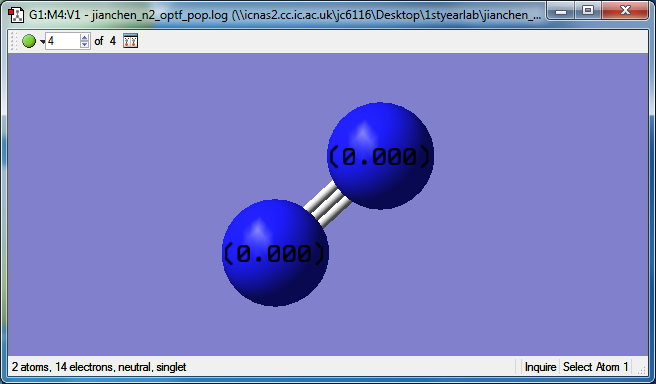Click the atom count status bar text
The width and height of the screenshot is (656, 384).
click(x=99, y=367)
